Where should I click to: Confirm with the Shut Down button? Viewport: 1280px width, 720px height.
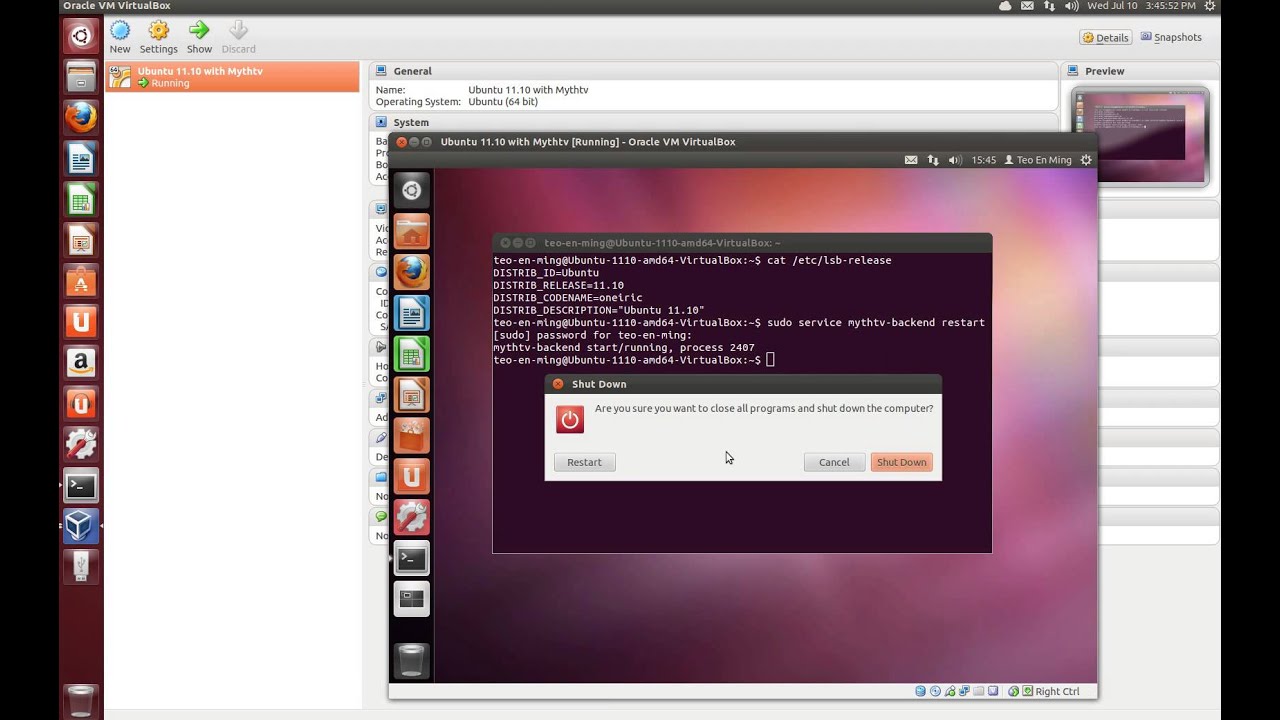point(901,462)
